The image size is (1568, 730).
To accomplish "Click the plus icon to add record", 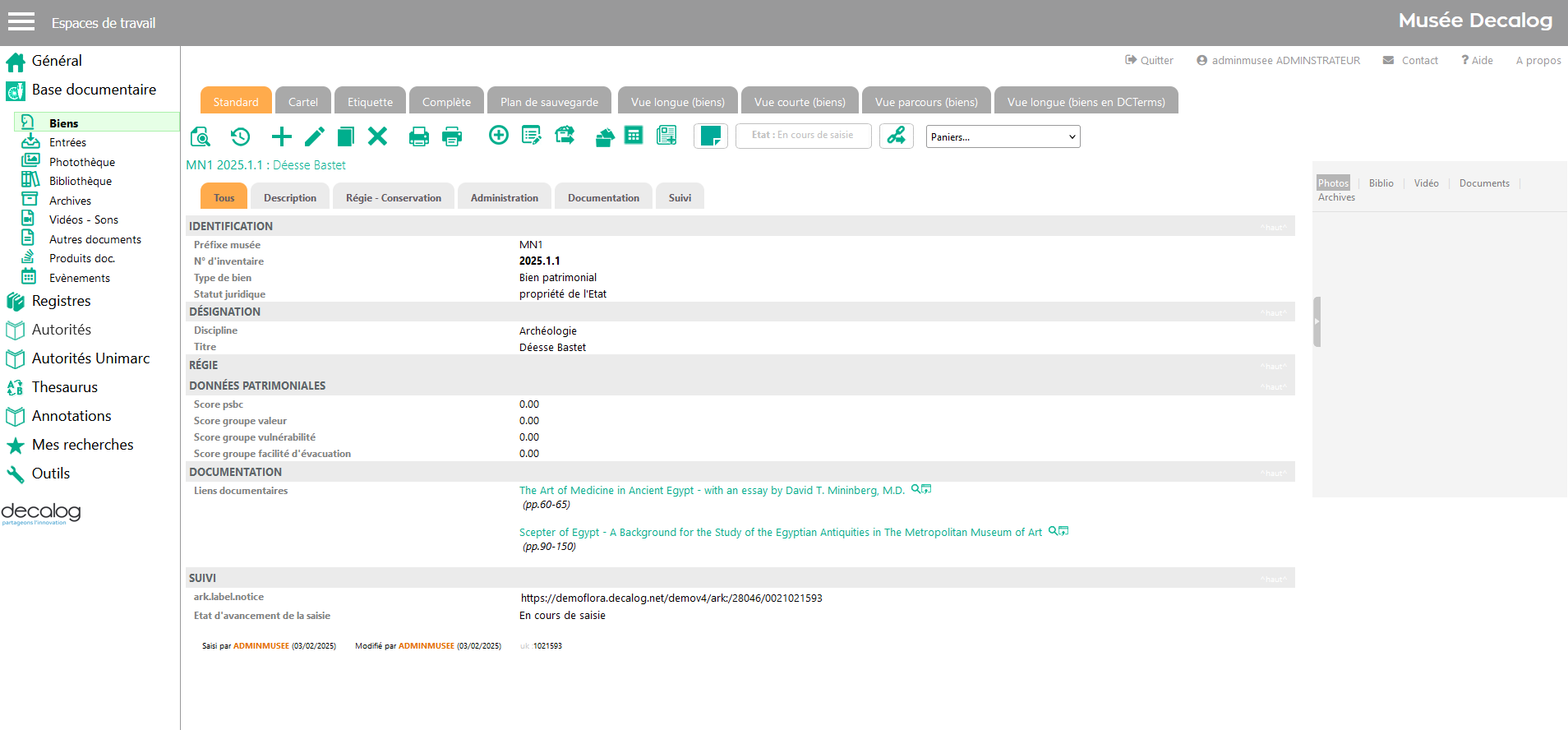I will click(x=282, y=136).
